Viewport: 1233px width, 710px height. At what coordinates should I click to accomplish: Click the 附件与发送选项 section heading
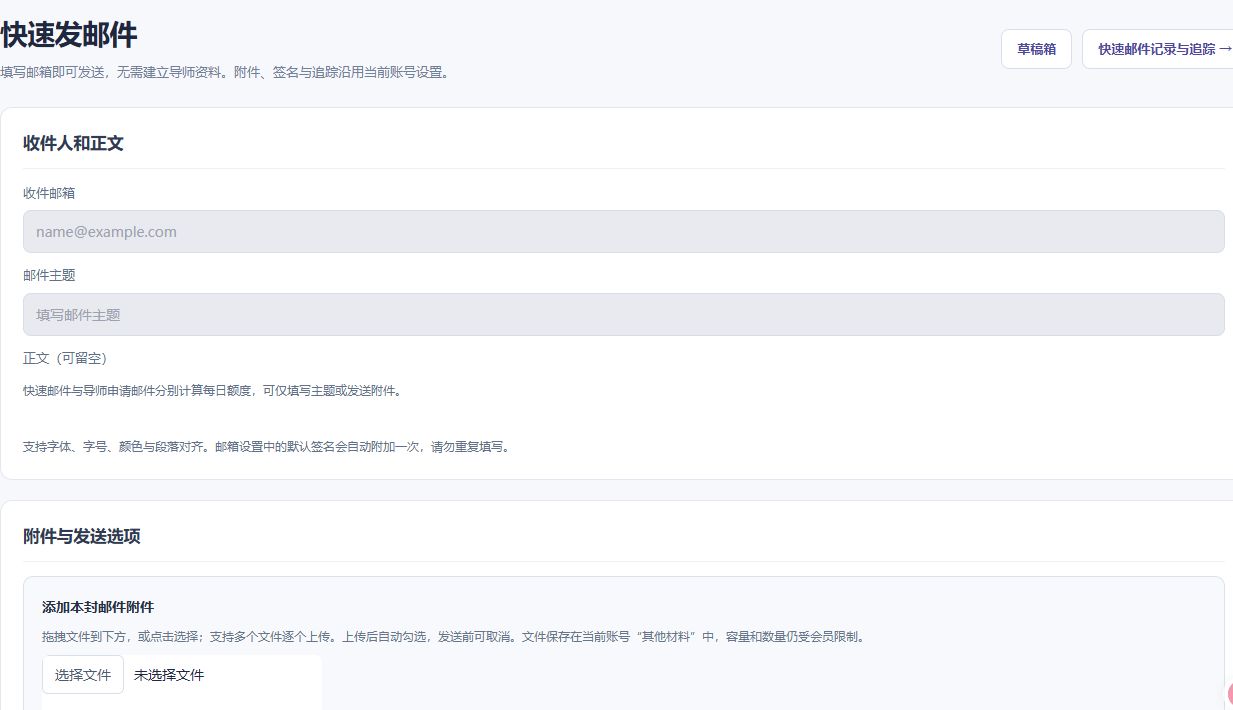82,536
